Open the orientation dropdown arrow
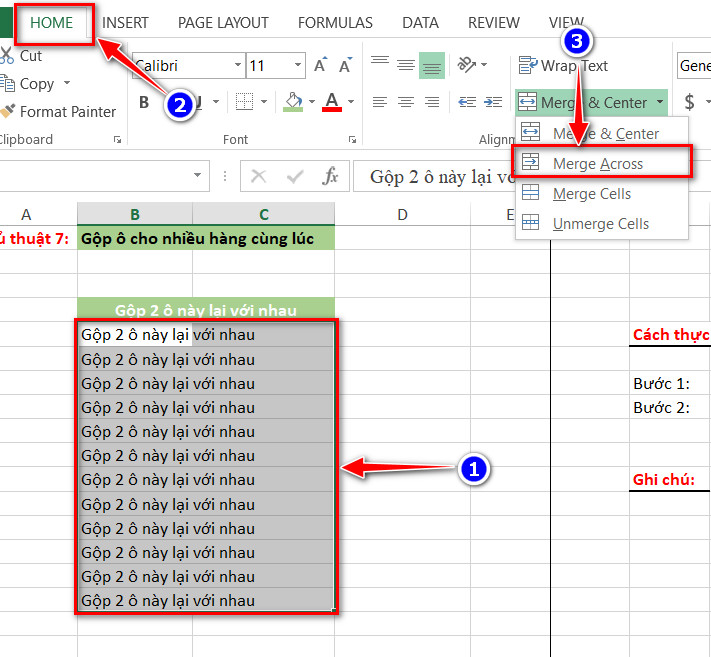Viewport: 711px width, 657px height. coord(484,65)
